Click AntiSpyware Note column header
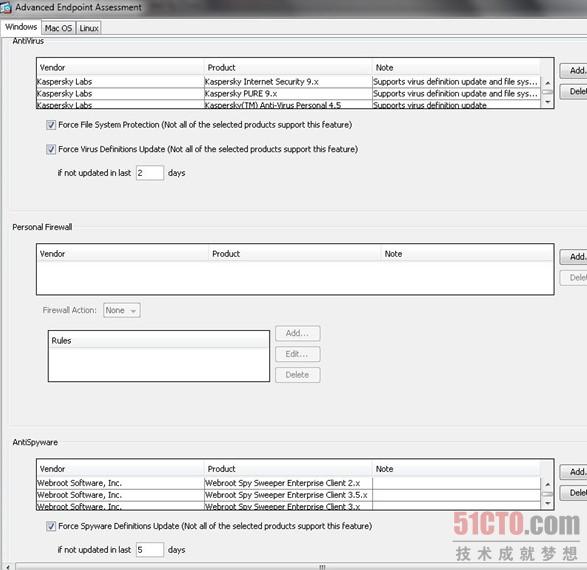 456,469
